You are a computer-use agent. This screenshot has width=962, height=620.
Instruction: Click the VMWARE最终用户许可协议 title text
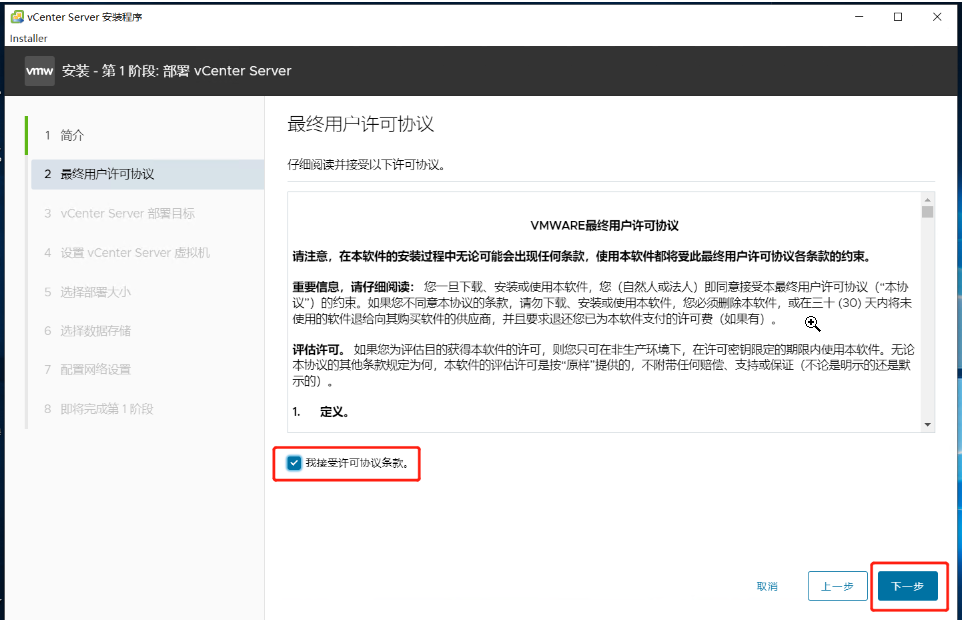click(x=604, y=226)
